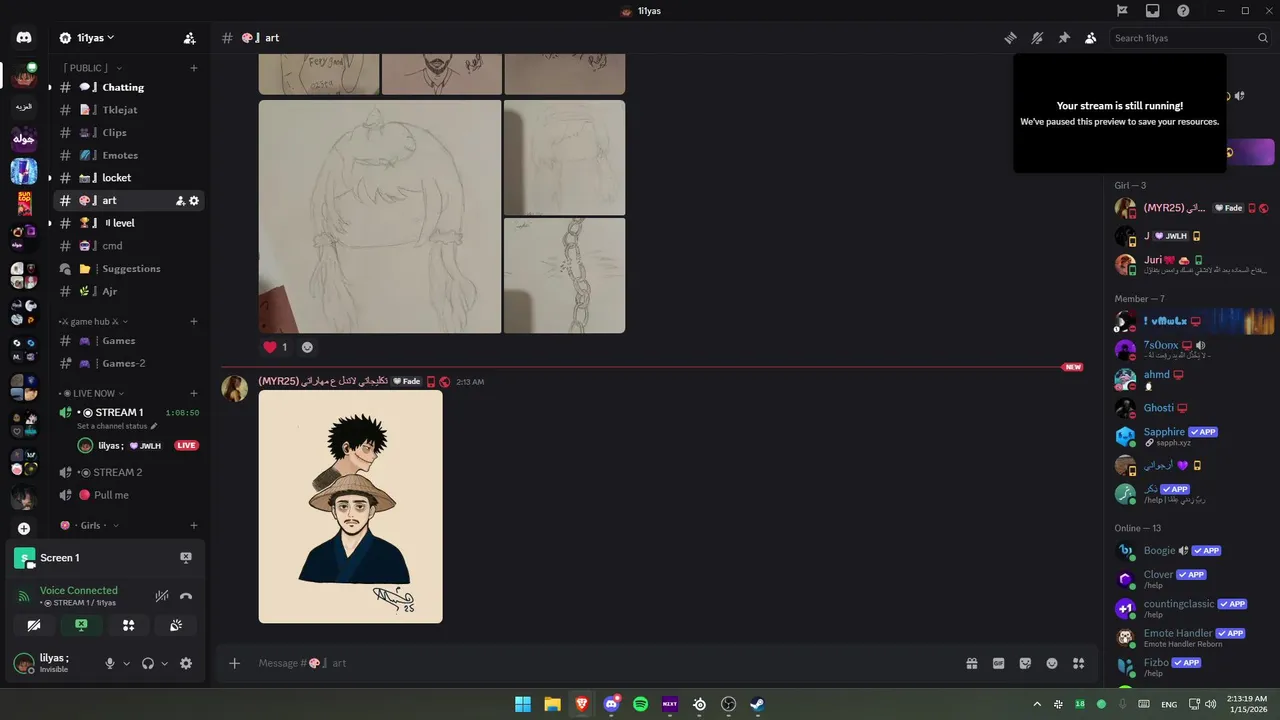Toggle microphone mute in user panel
1280x720 pixels.
[110, 663]
